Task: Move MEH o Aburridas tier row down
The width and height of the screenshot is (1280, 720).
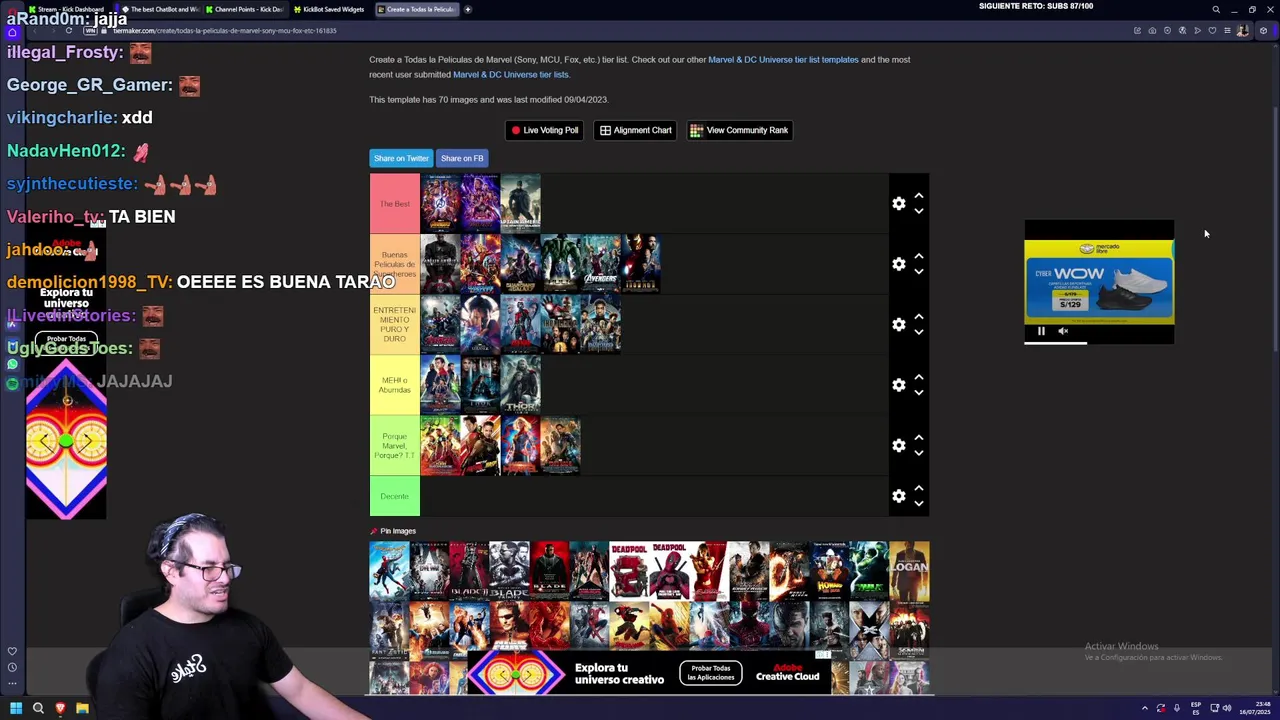Action: pos(918,392)
